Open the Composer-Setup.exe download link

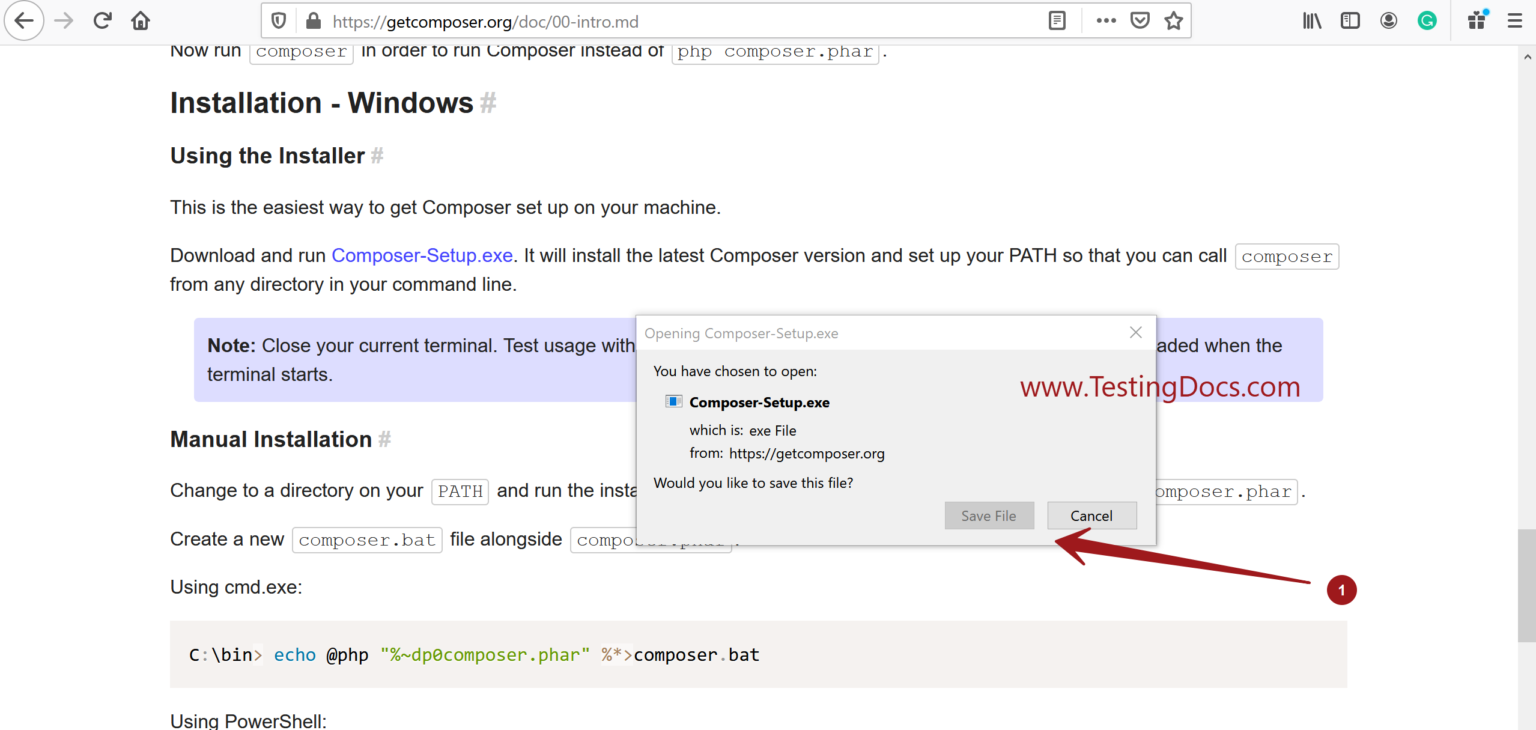click(x=421, y=255)
